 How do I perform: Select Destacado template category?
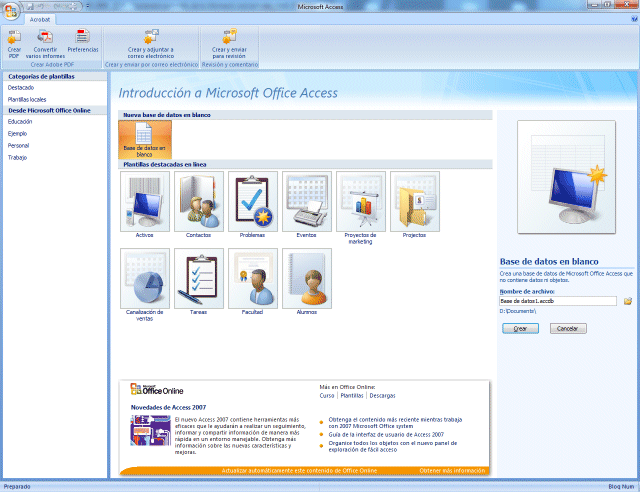point(21,88)
